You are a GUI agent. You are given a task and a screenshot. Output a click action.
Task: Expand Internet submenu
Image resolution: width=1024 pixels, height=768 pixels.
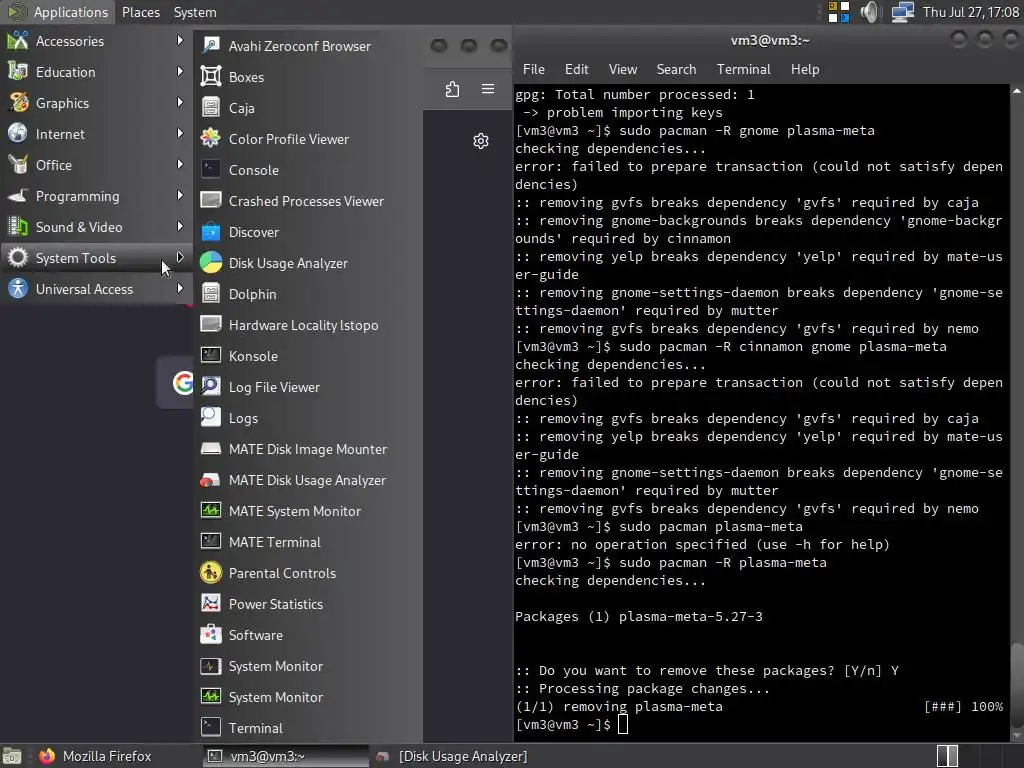pos(96,134)
